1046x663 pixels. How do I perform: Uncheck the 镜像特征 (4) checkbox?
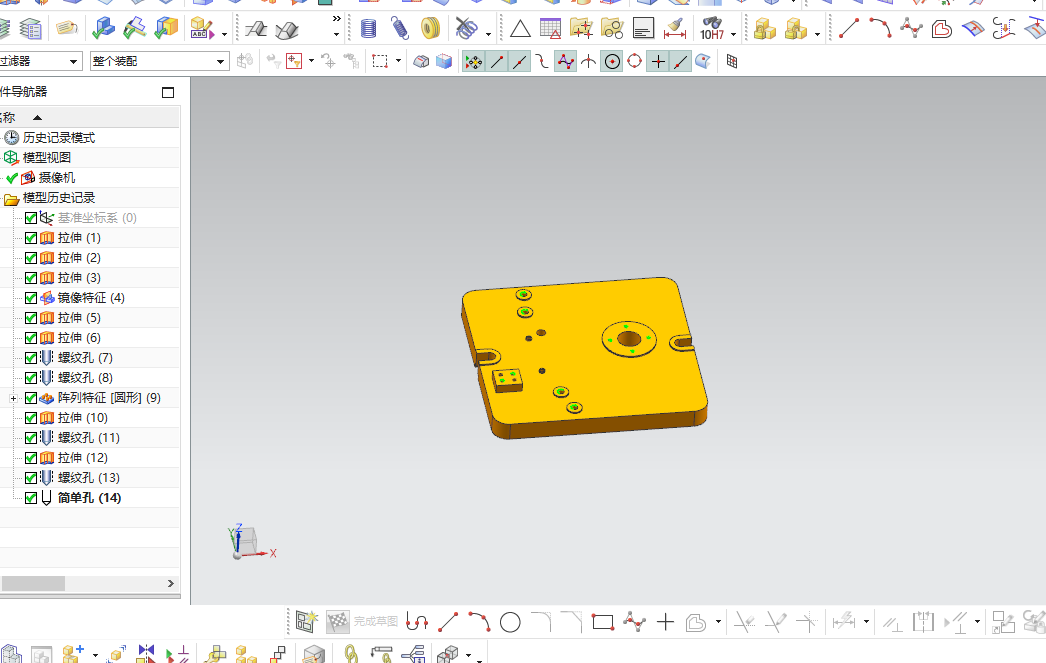31,298
